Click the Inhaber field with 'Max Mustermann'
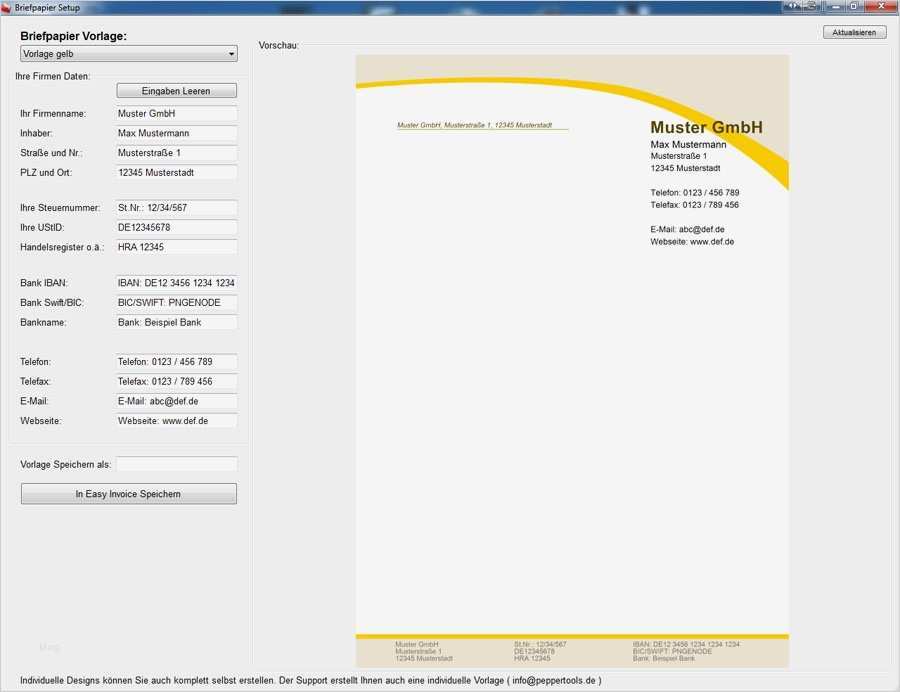The width and height of the screenshot is (900, 692). tap(176, 133)
